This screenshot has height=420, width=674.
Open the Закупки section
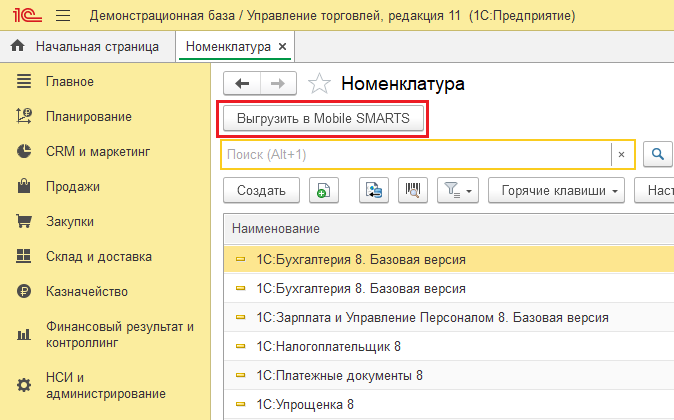[x=70, y=221]
